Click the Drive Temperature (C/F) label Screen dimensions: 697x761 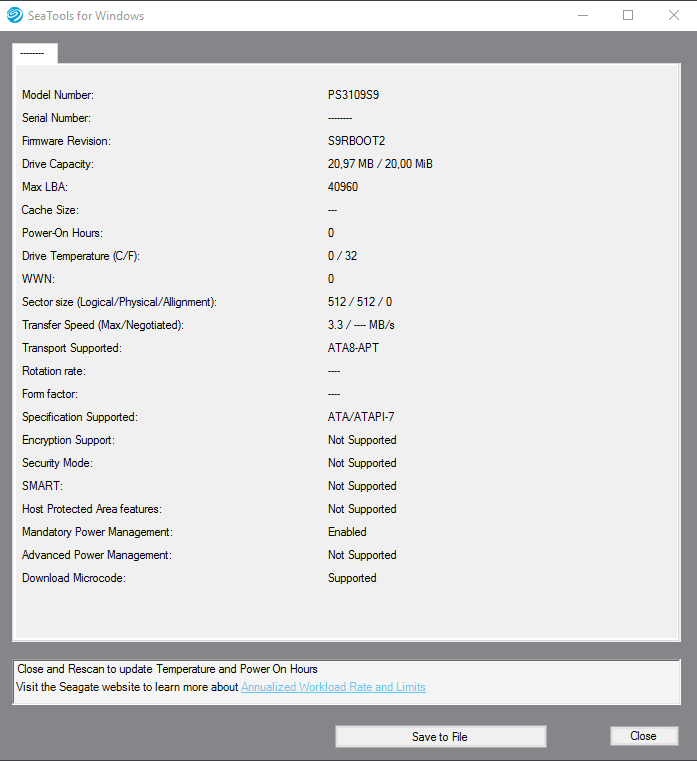point(81,256)
